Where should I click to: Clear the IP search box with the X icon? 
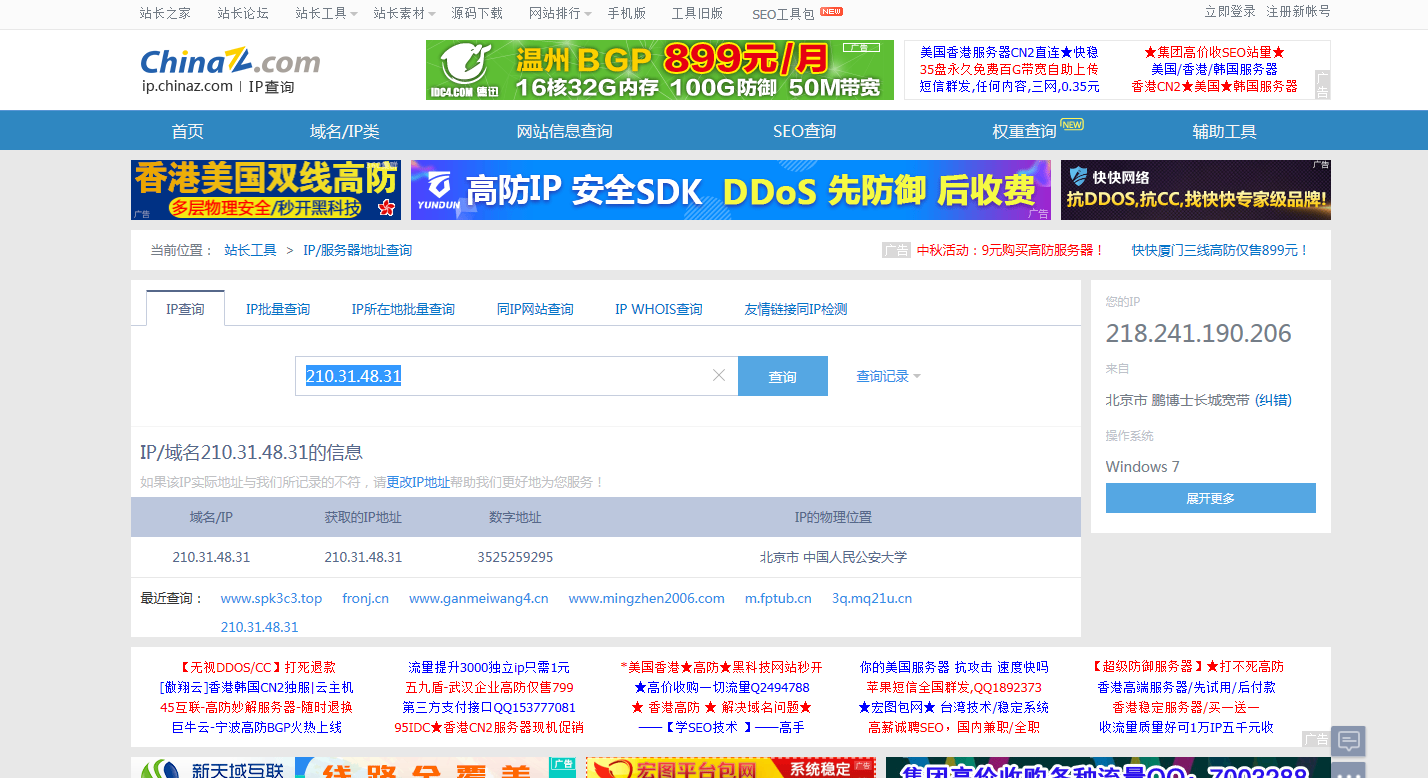[719, 376]
